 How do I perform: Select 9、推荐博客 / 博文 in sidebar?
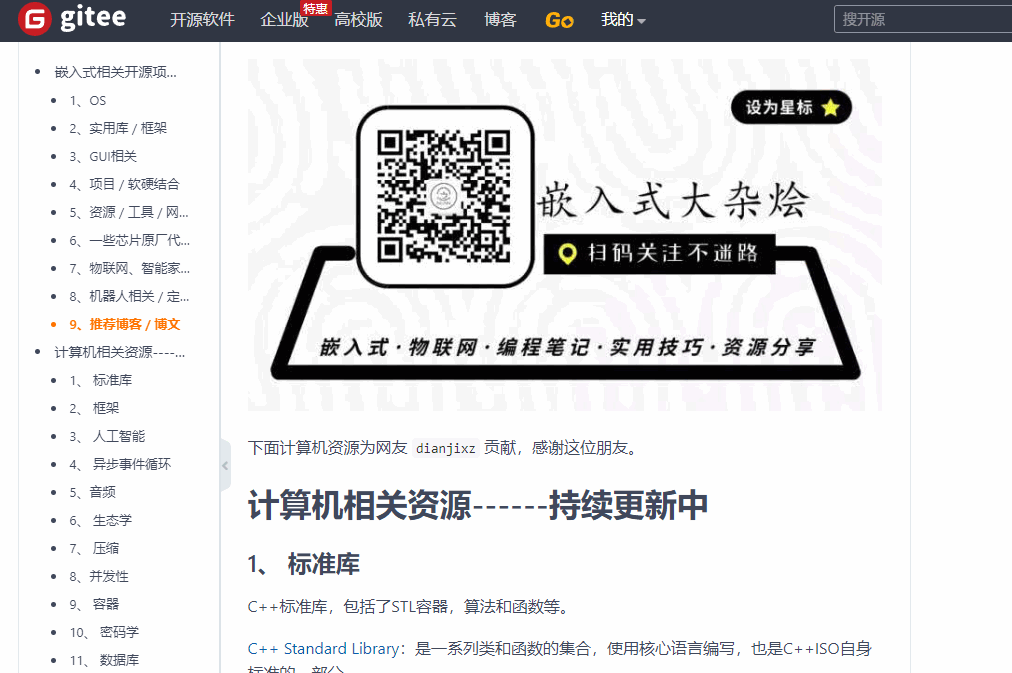124,324
